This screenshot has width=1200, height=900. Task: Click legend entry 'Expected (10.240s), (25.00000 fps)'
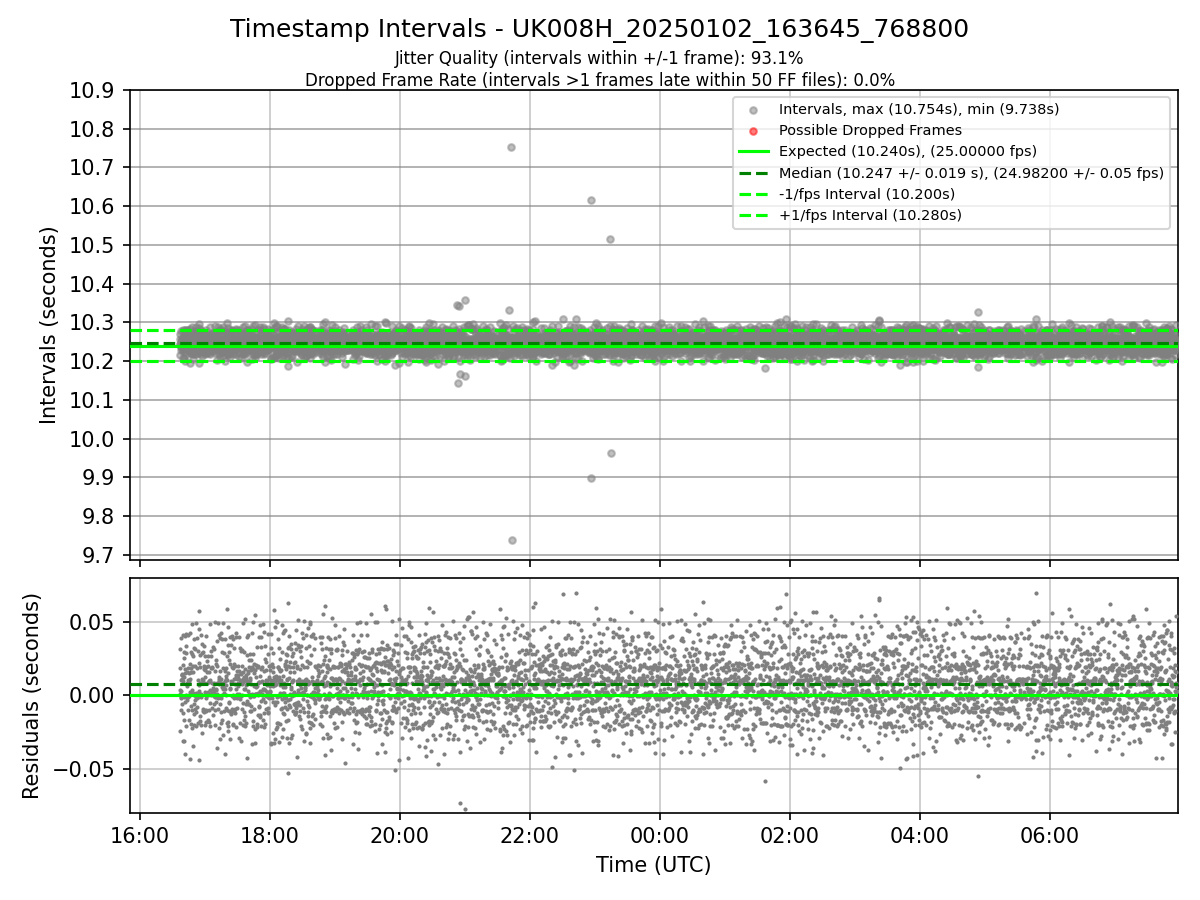pos(907,151)
